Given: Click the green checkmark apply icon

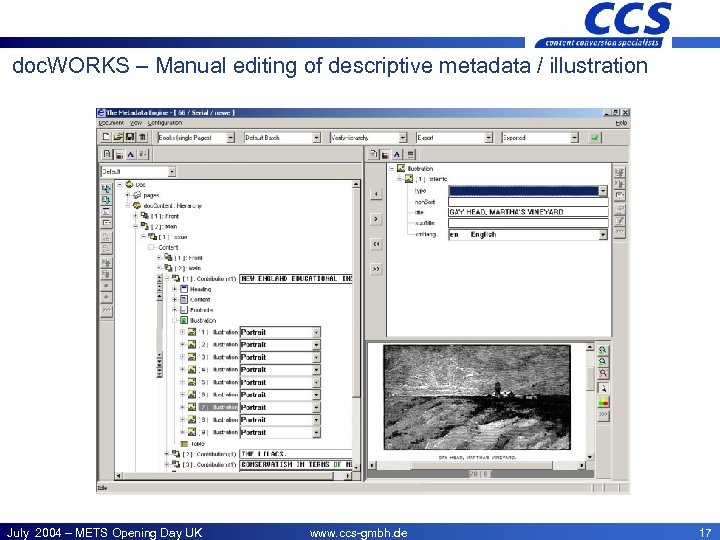Looking at the screenshot, I should click(x=596, y=137).
